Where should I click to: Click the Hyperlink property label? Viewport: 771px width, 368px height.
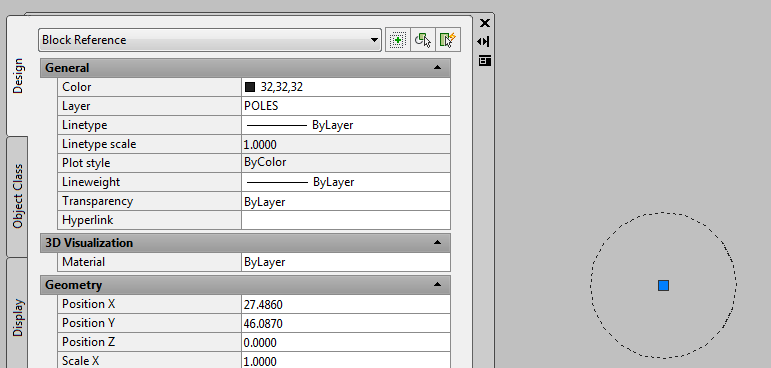point(88,220)
